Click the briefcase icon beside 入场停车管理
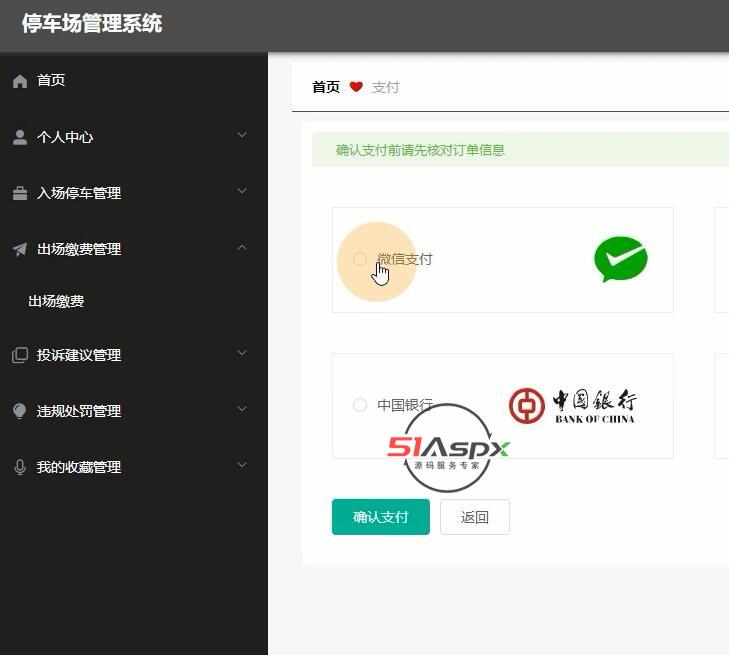 pos(20,193)
